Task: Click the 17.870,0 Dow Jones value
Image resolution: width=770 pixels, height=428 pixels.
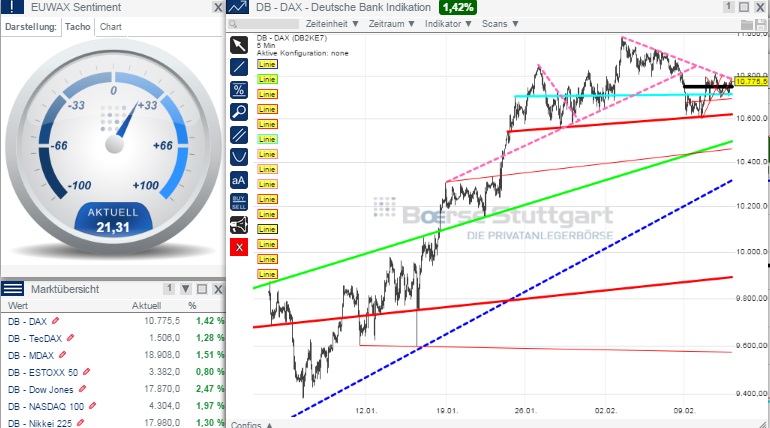Action: pyautogui.click(x=162, y=389)
